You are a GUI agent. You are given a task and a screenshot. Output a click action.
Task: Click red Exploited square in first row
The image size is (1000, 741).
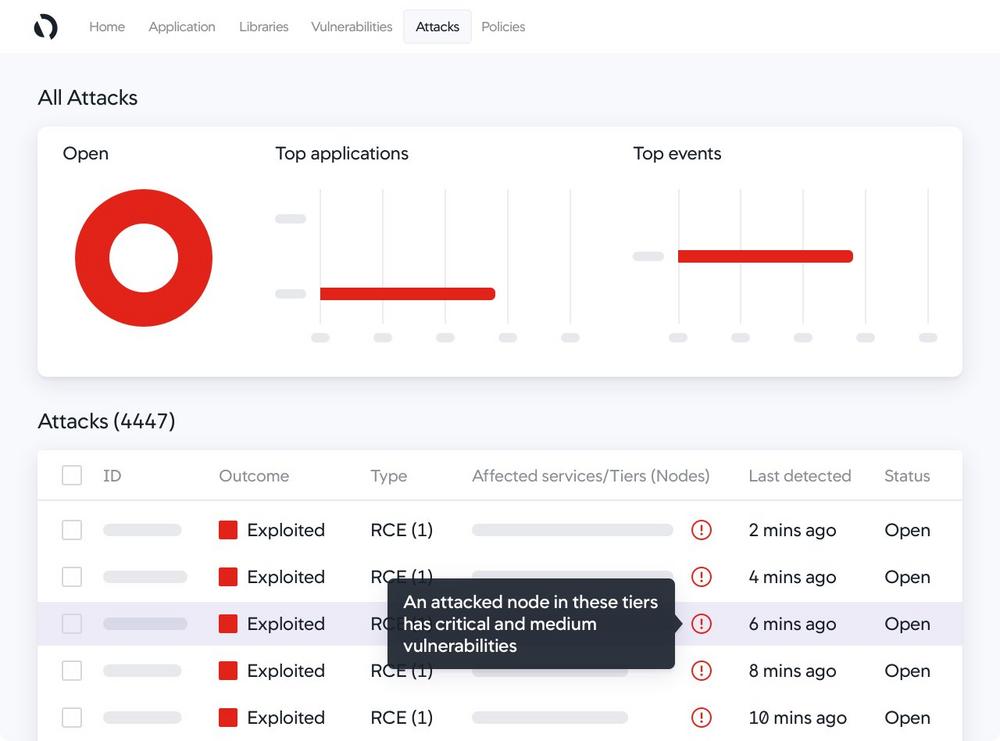(x=228, y=530)
